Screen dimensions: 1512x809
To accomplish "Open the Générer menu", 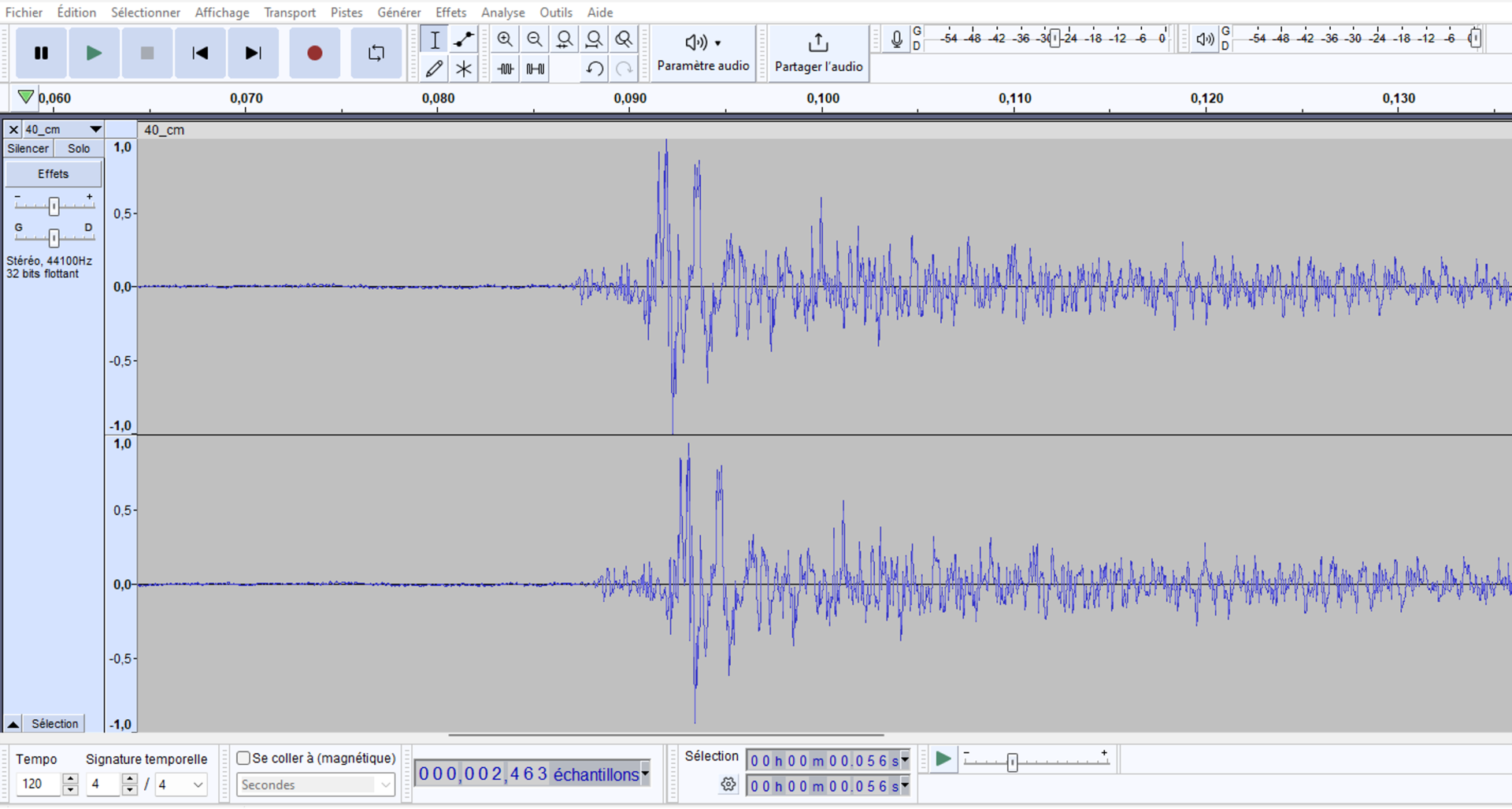I will (x=399, y=12).
